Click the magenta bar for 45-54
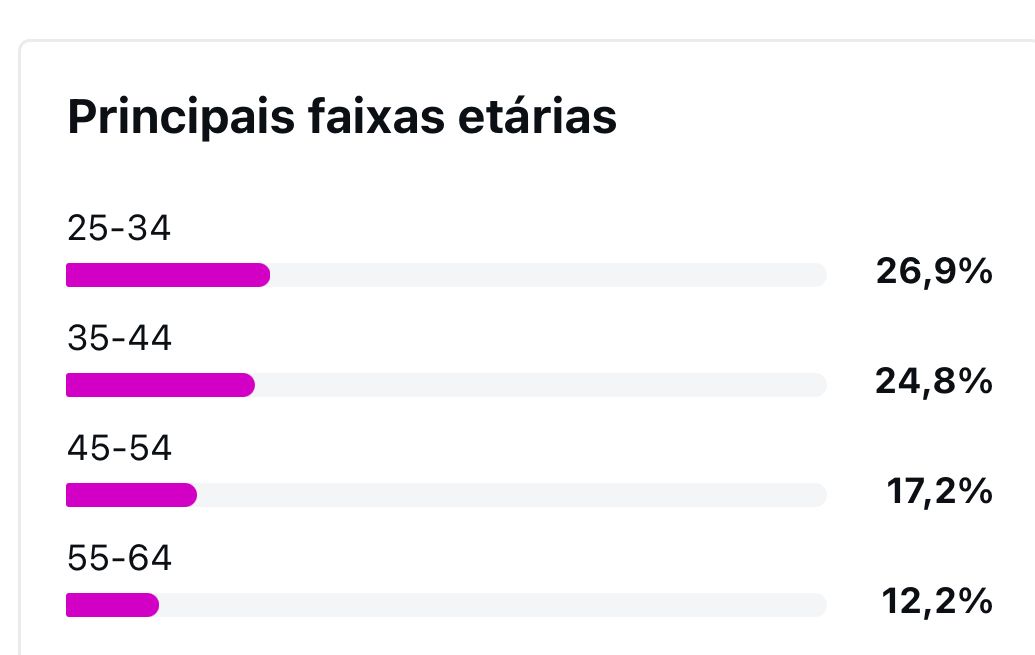 click(131, 495)
